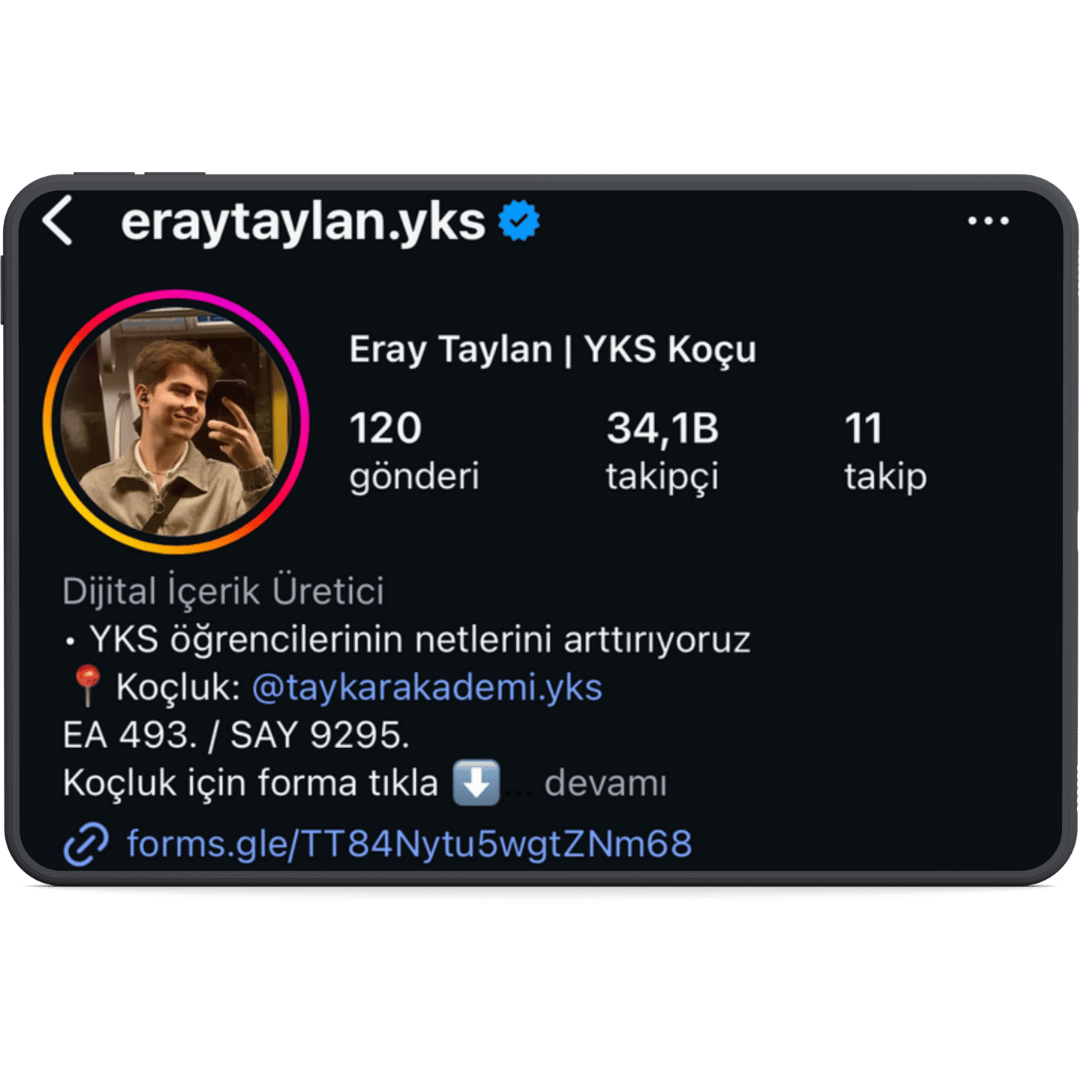Screen dimensions: 1080x1080
Task: Tap the back arrow icon
Action: coord(57,220)
